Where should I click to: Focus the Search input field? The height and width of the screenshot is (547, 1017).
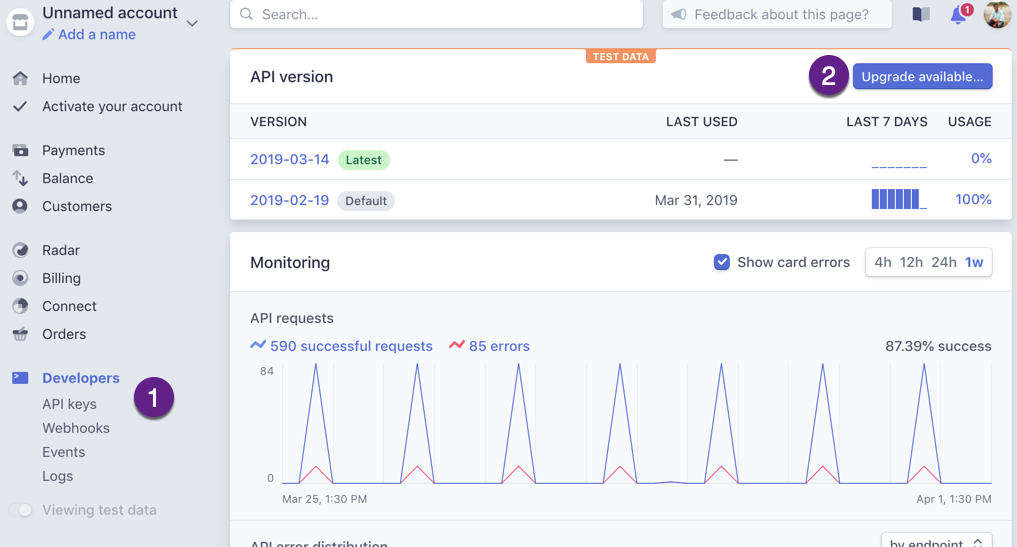click(437, 14)
